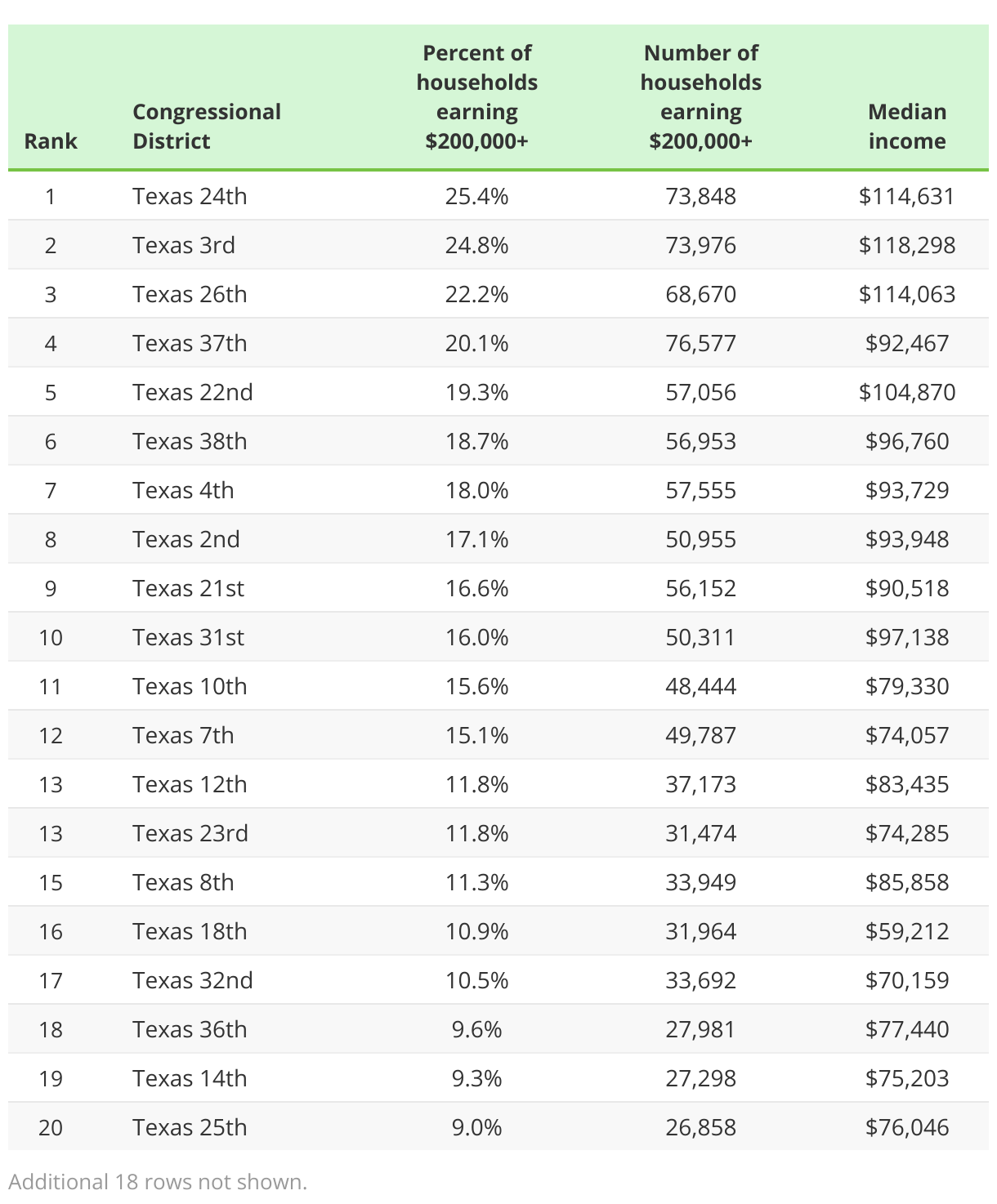
Task: Click the Texas 25th district name
Action: (x=190, y=1127)
